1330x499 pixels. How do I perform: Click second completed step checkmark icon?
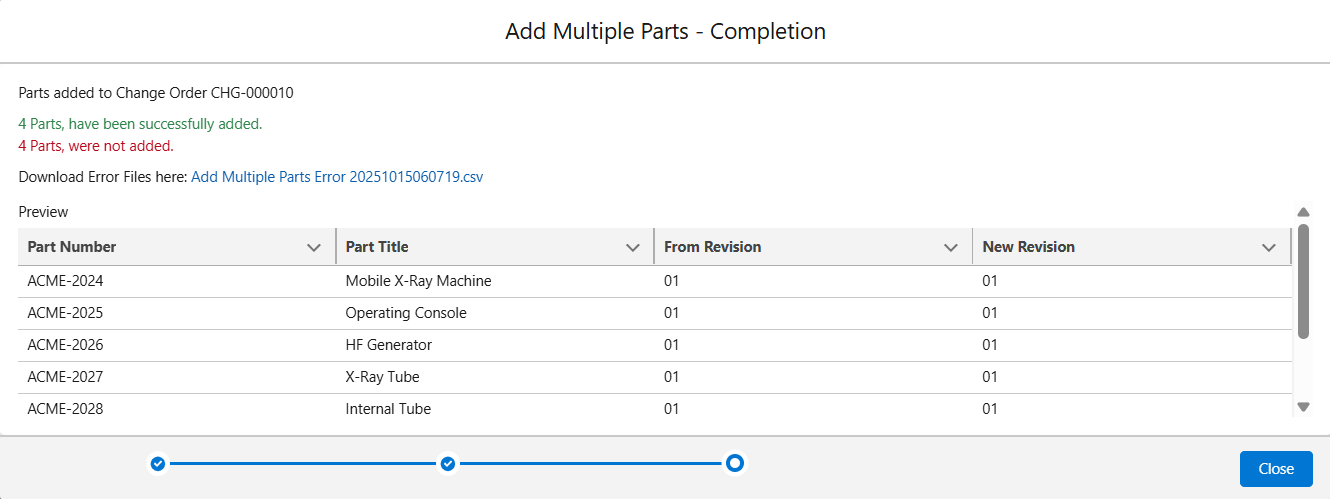click(448, 464)
